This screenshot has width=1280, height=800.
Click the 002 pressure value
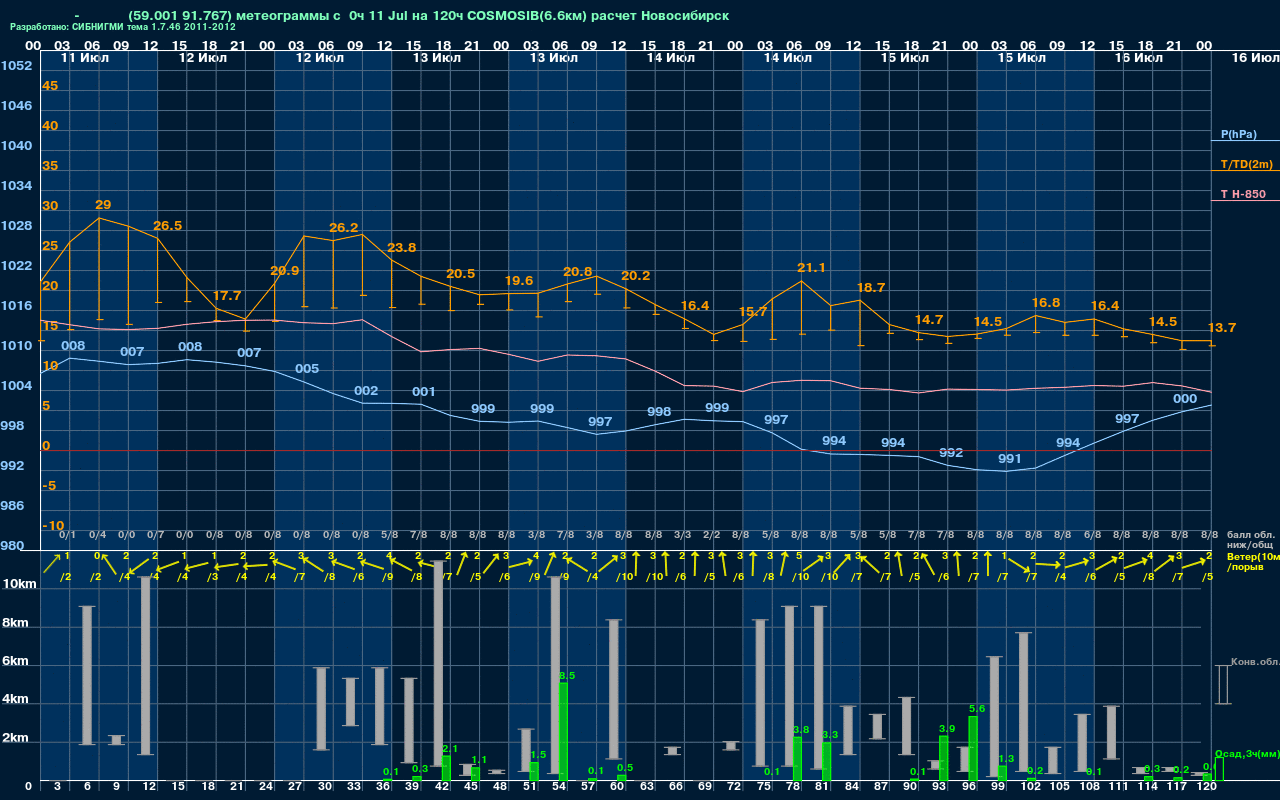point(366,391)
